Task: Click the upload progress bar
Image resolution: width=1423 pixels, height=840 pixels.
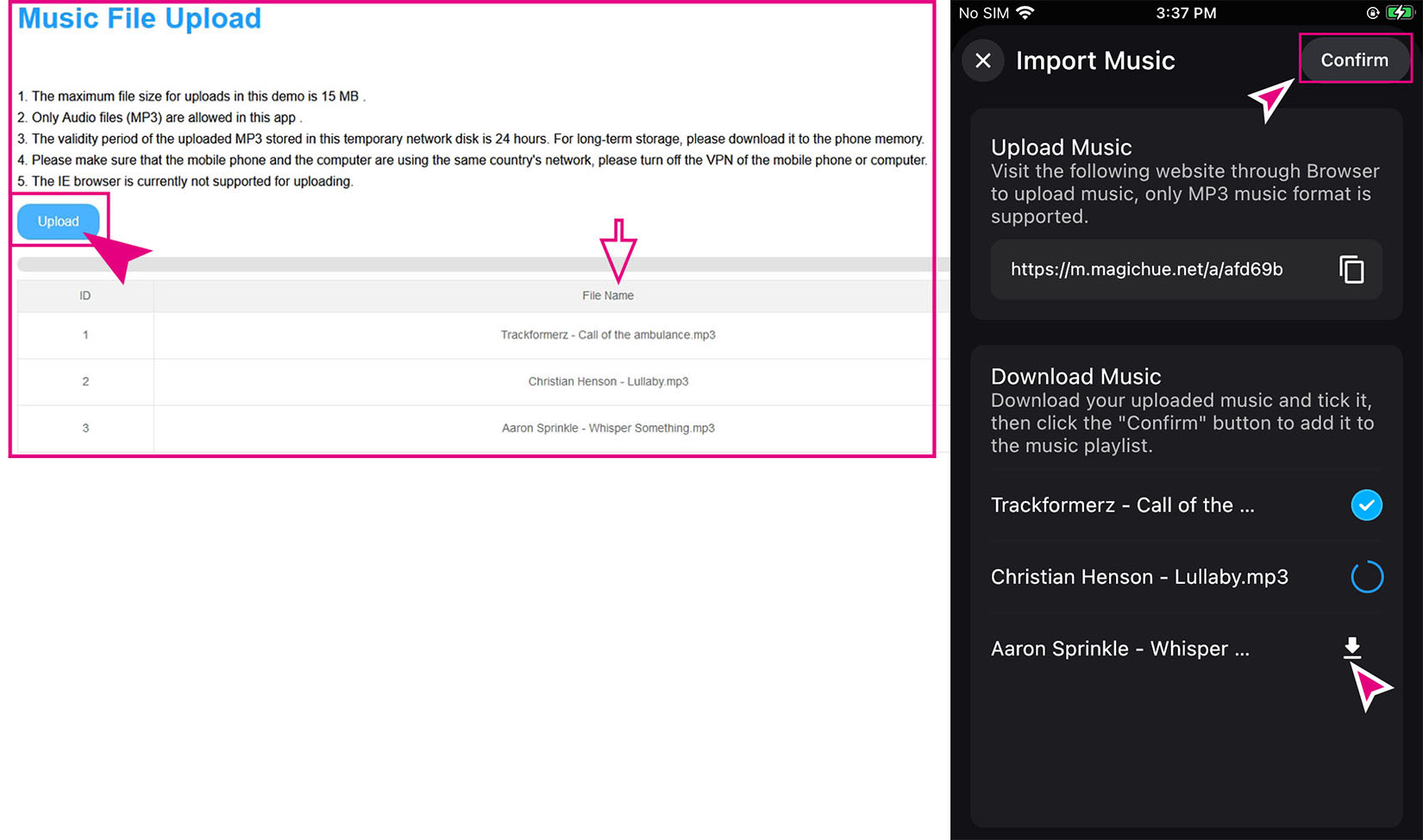Action: point(474,265)
